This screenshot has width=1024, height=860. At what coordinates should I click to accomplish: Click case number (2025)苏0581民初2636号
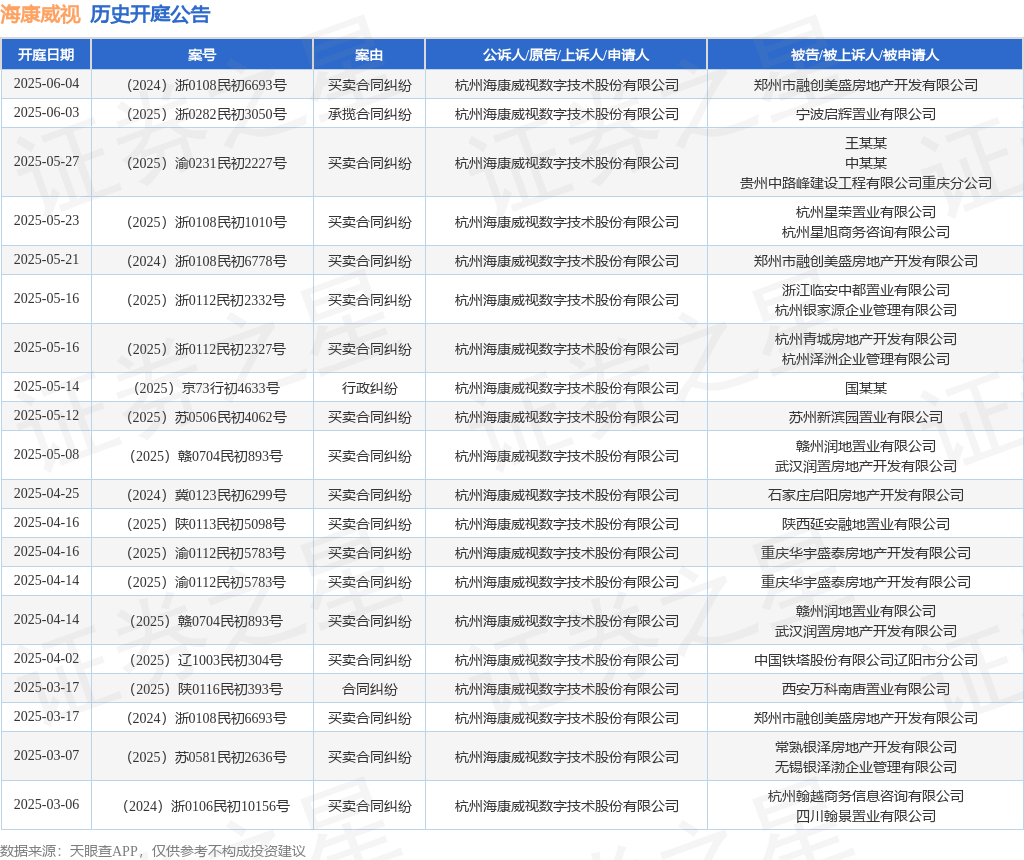click(x=206, y=757)
